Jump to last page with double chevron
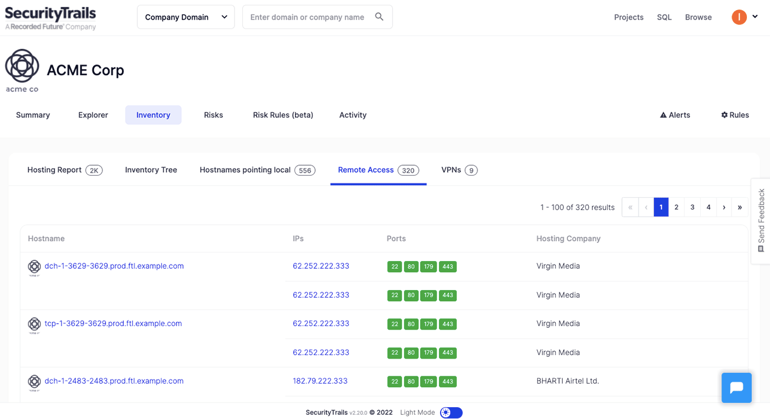 coord(740,207)
